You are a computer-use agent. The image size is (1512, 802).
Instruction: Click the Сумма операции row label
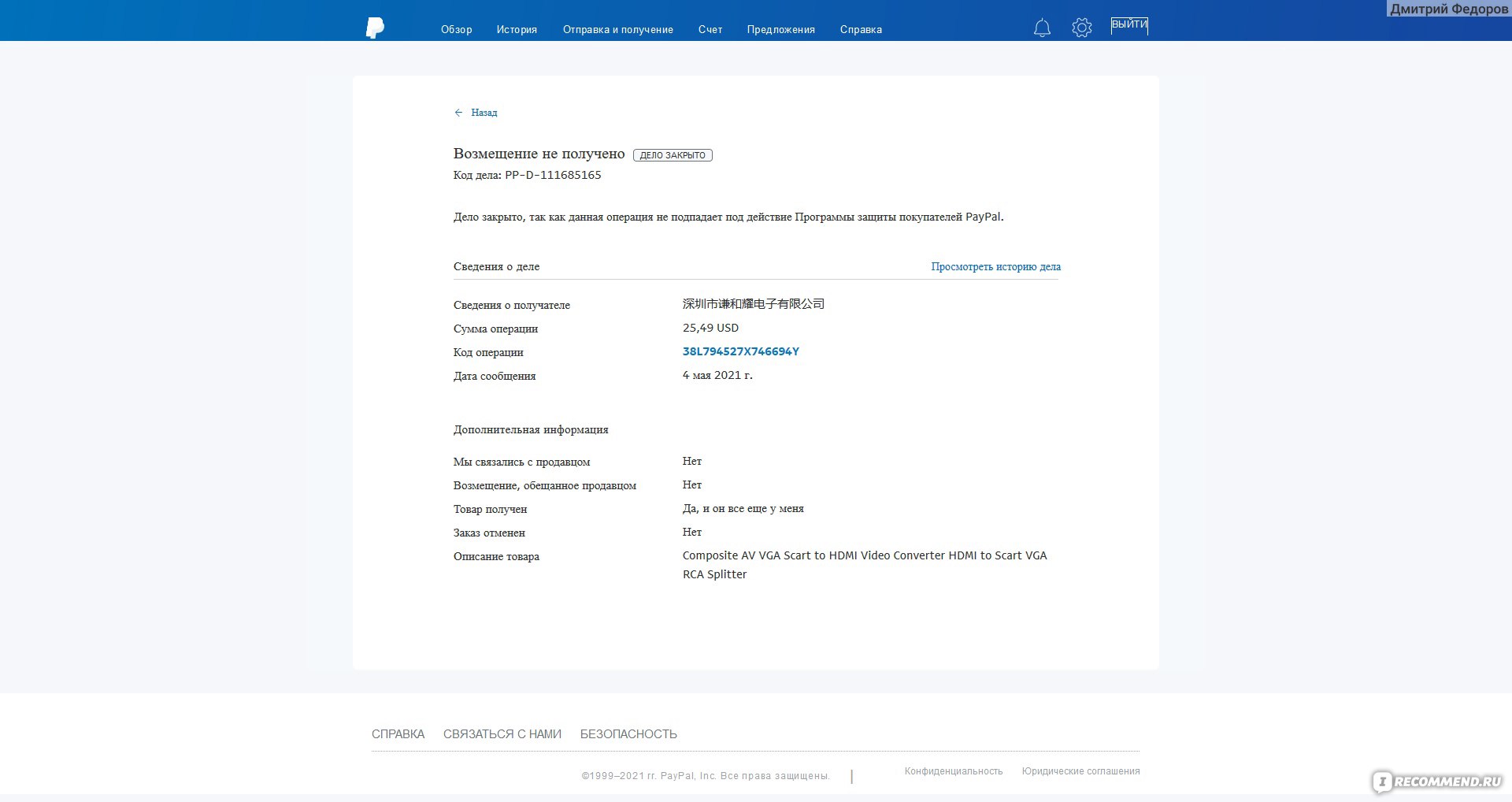pos(495,329)
